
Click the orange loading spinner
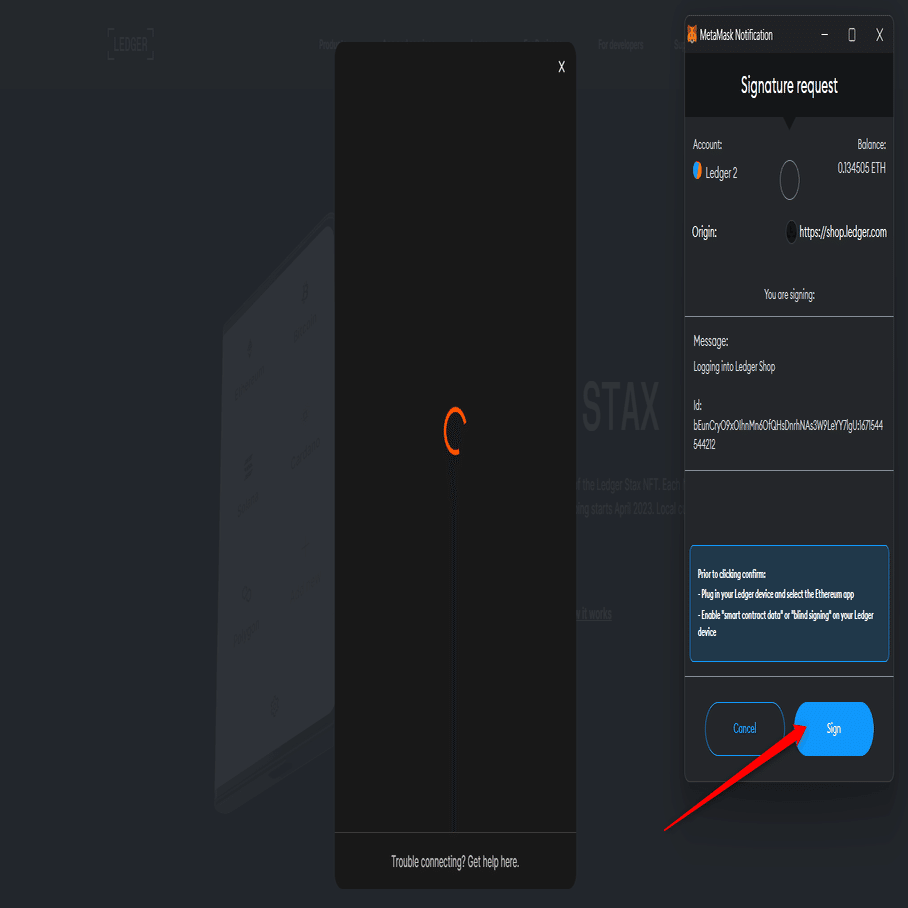(455, 431)
